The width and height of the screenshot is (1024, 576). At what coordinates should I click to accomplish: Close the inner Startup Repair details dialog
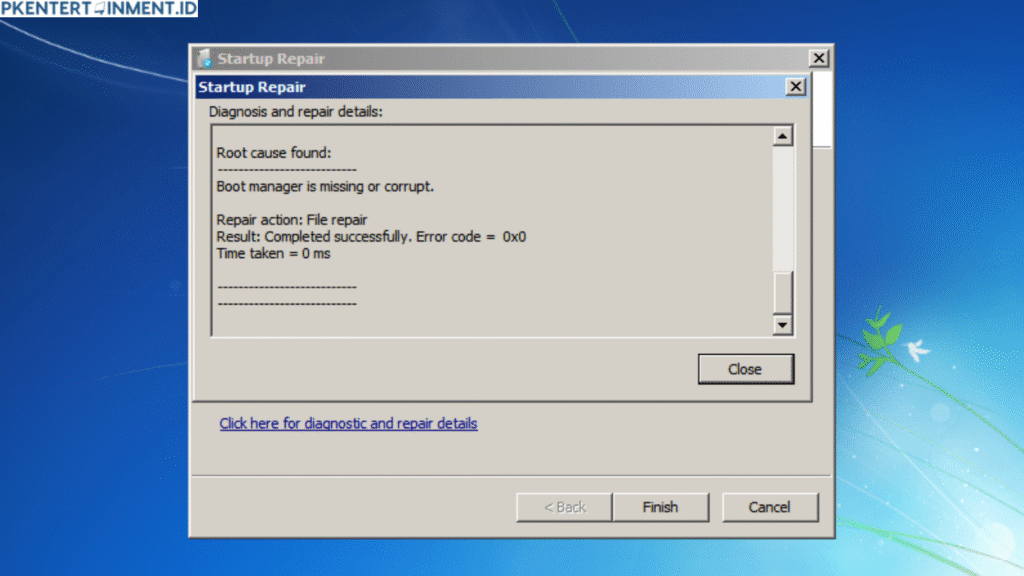point(796,87)
